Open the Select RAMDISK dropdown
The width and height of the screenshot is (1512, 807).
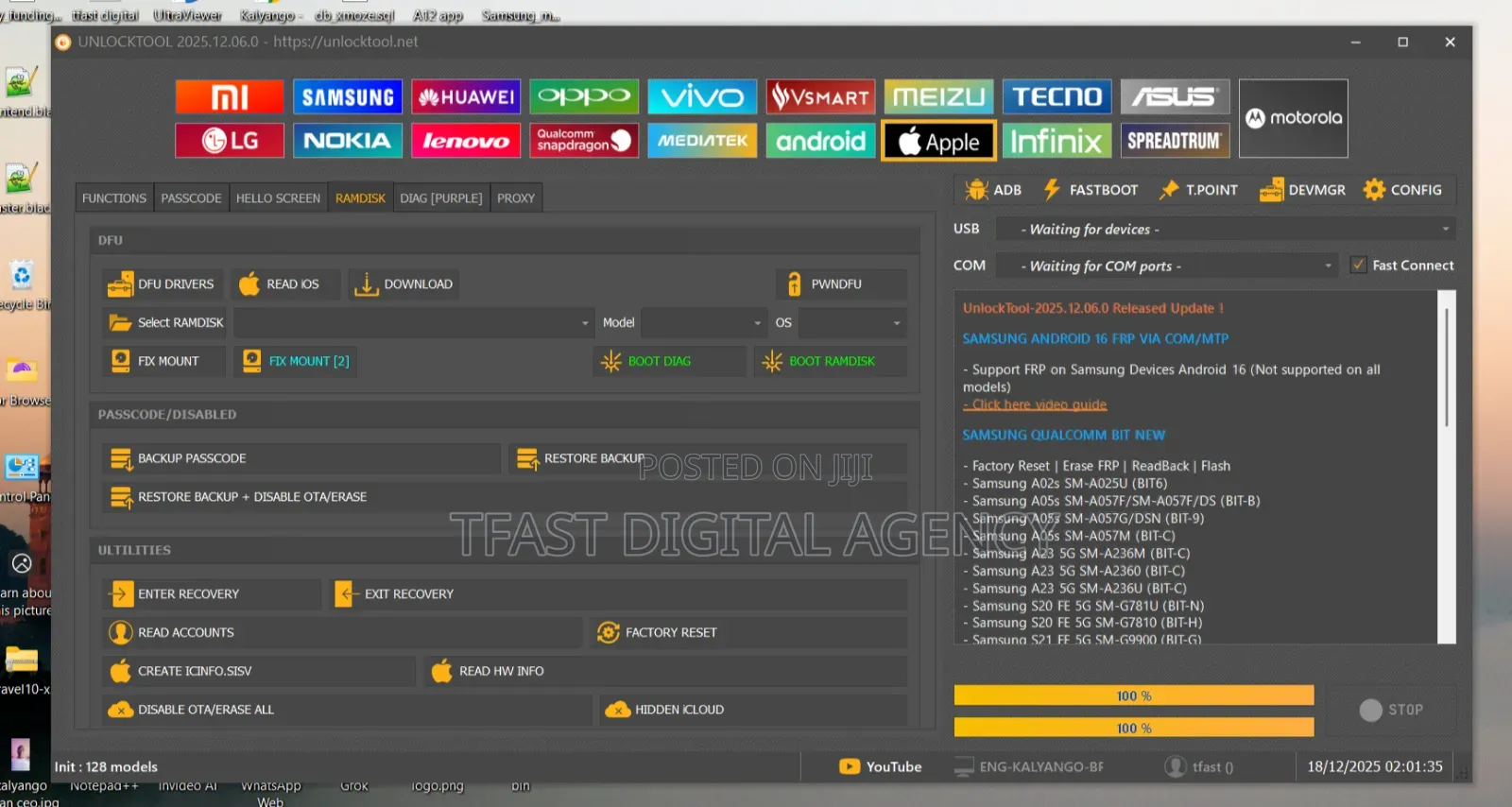(414, 322)
